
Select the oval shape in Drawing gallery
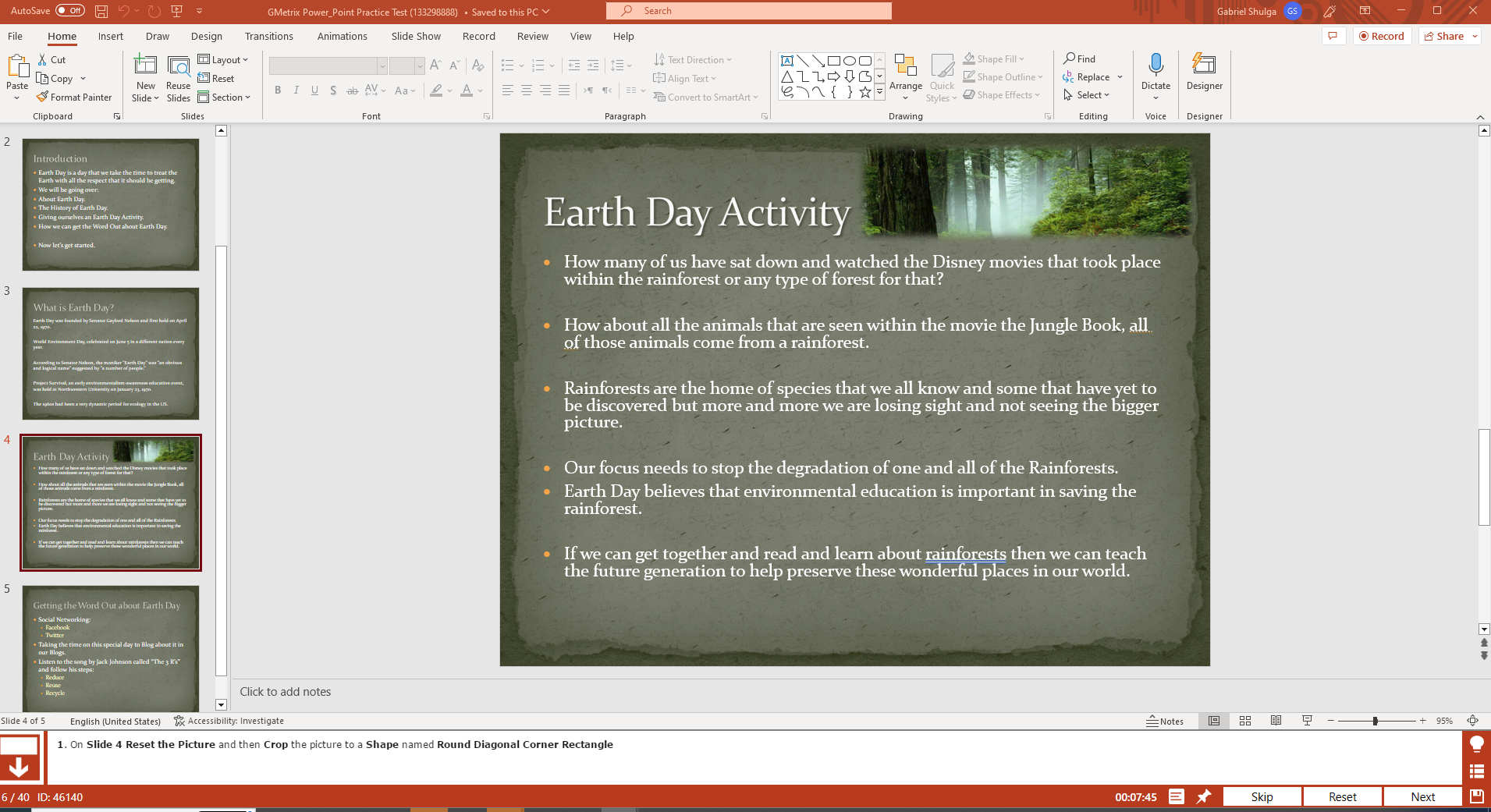pos(850,60)
